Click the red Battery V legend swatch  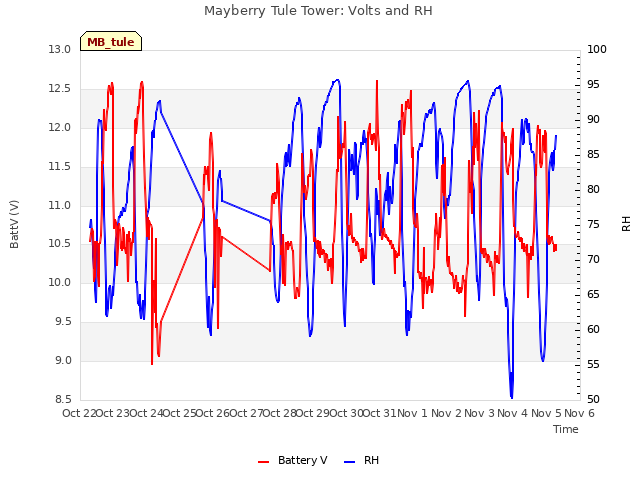click(x=264, y=462)
